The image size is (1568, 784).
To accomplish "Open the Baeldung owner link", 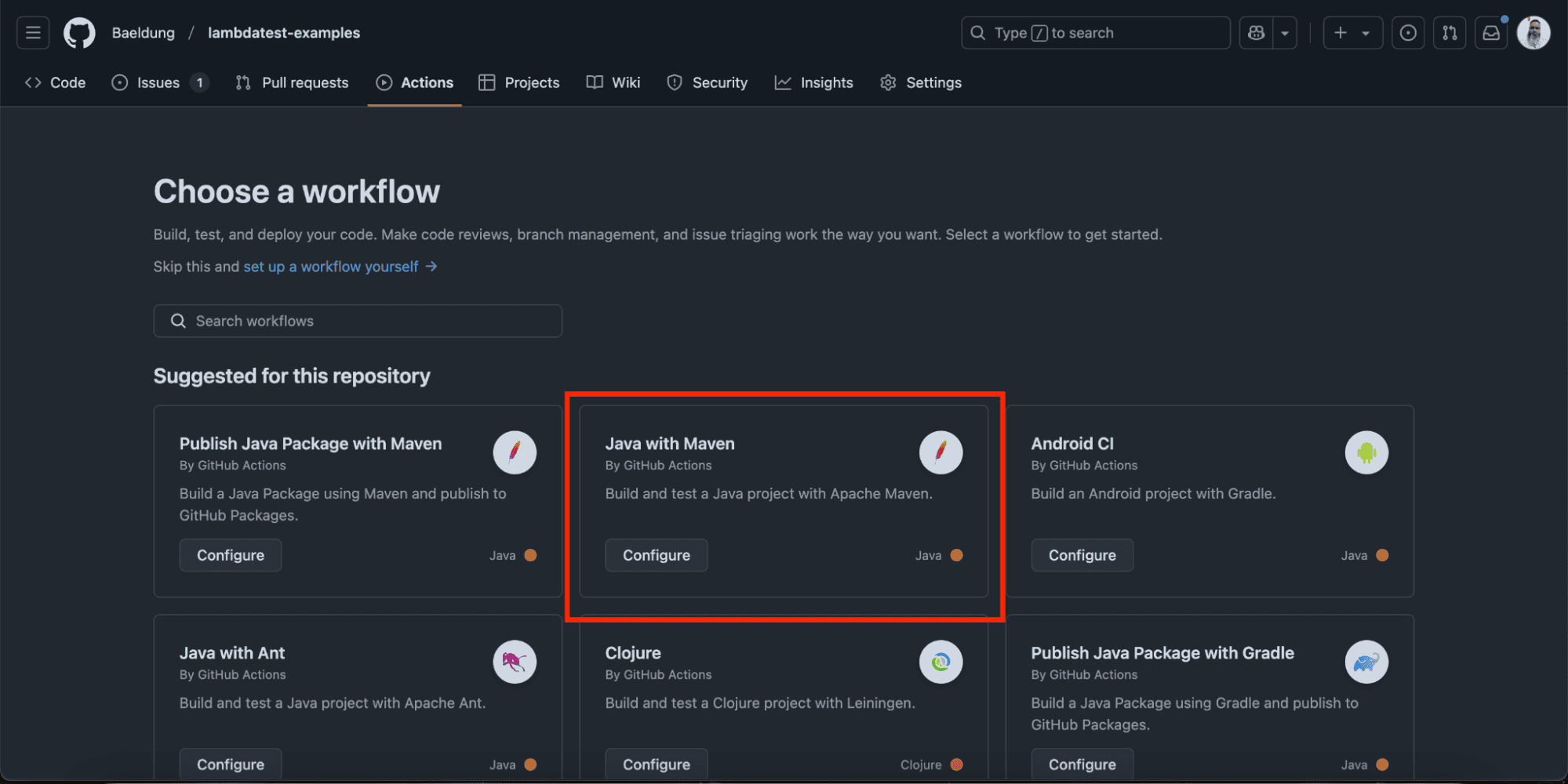I will (144, 33).
